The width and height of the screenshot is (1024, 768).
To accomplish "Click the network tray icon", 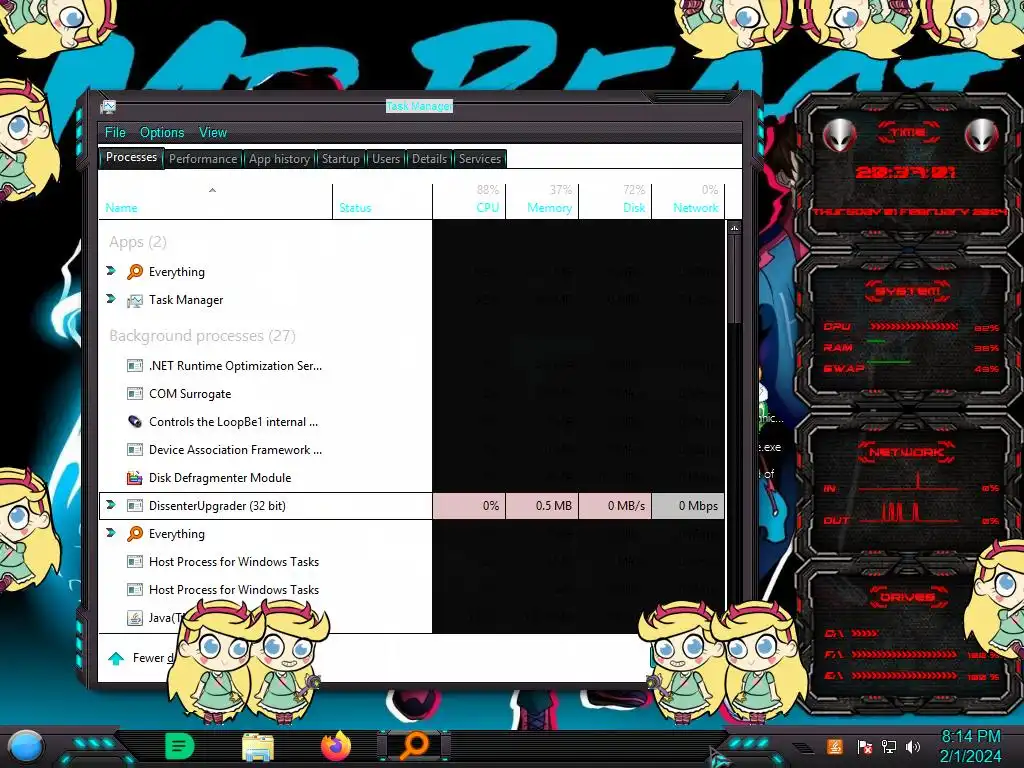I will coord(889,747).
